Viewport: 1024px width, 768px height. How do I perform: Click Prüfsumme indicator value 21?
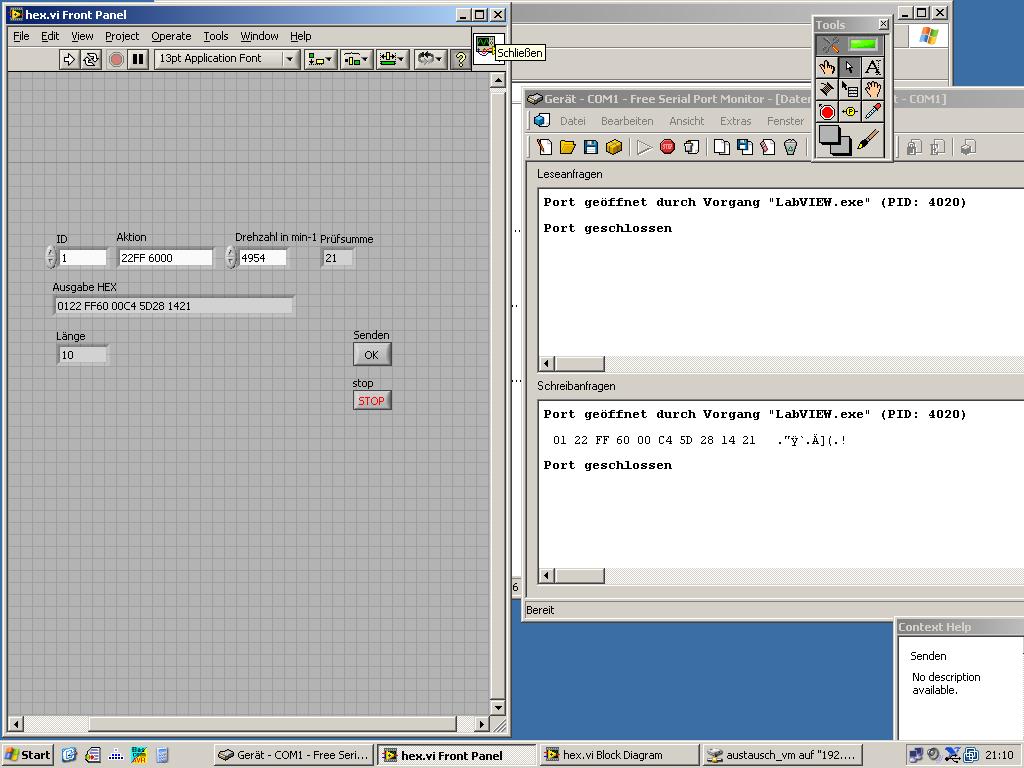338,258
